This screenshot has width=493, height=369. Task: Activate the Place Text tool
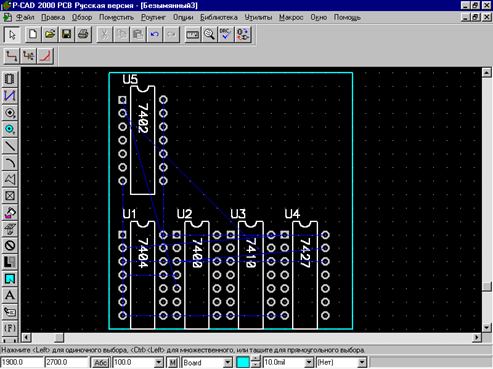[10, 295]
